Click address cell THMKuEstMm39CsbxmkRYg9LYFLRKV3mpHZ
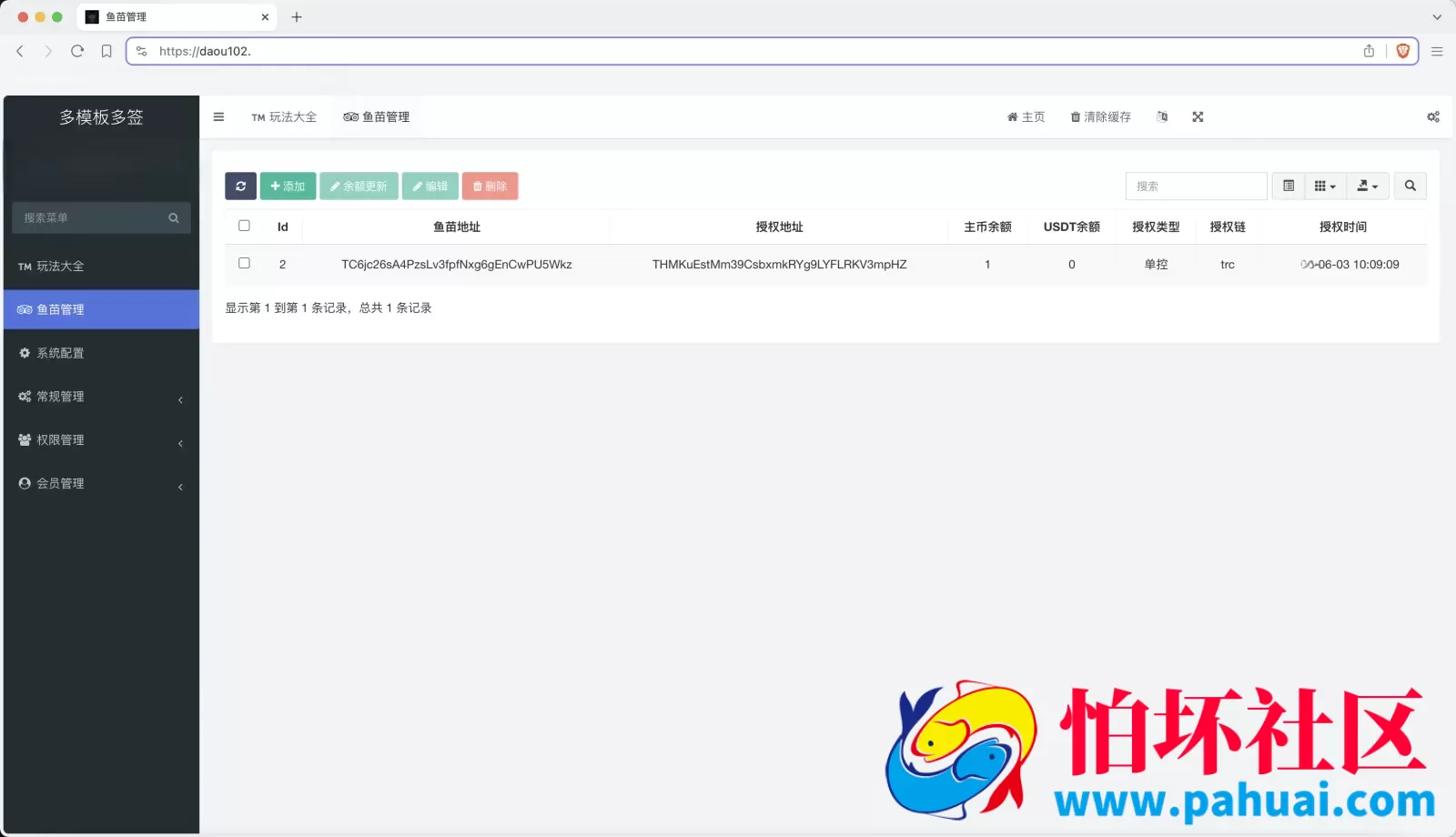The image size is (1456, 837). (779, 265)
